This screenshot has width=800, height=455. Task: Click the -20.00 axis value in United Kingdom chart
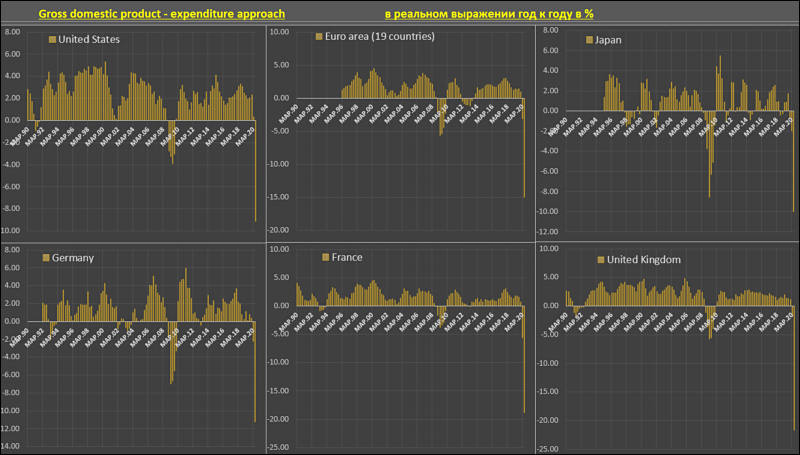point(548,420)
